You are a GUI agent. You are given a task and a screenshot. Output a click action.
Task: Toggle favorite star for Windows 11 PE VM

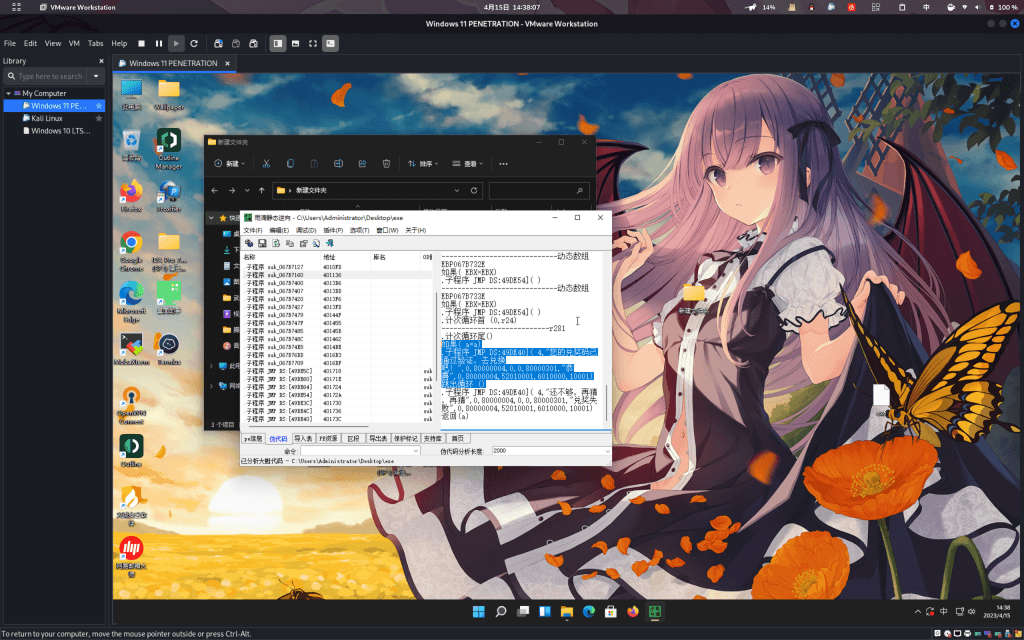(99, 106)
